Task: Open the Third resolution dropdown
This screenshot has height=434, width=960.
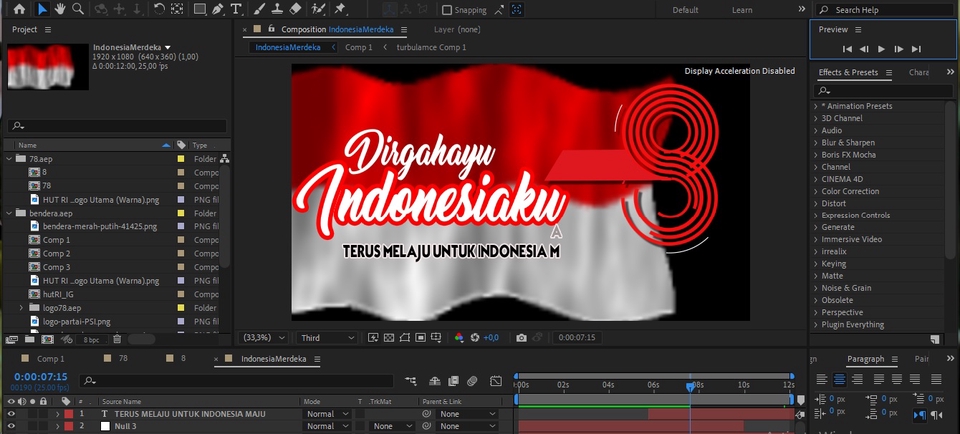Action: [x=328, y=337]
